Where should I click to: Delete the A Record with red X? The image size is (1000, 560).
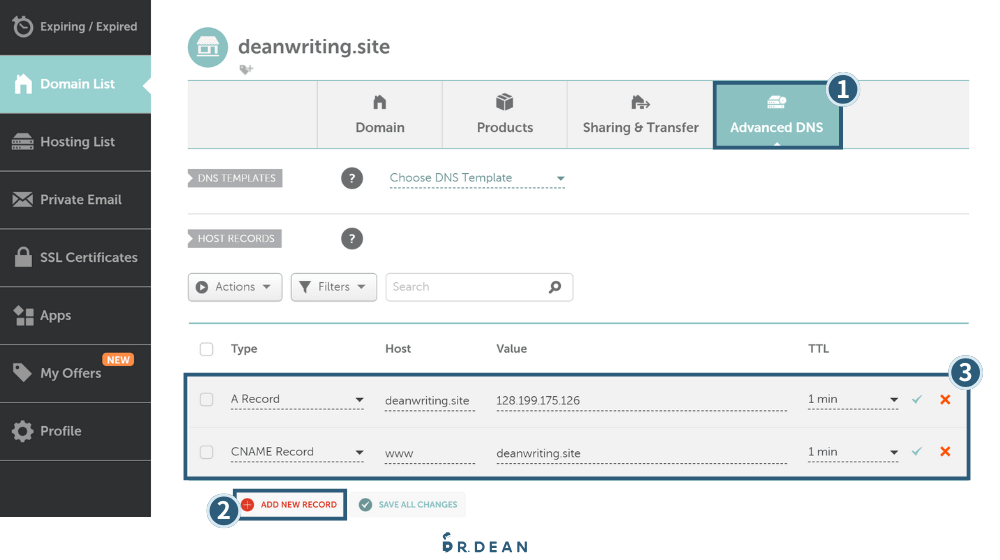(x=945, y=399)
